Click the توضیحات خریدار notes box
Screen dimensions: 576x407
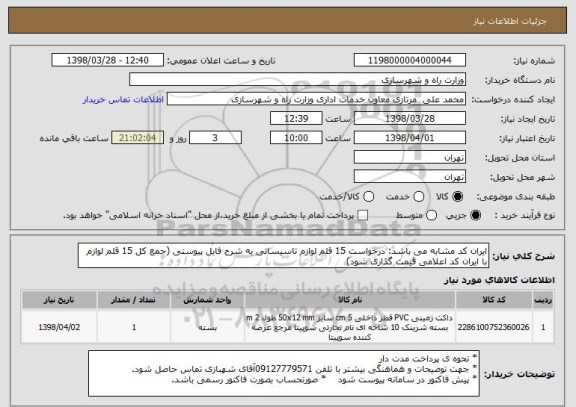(x=284, y=374)
